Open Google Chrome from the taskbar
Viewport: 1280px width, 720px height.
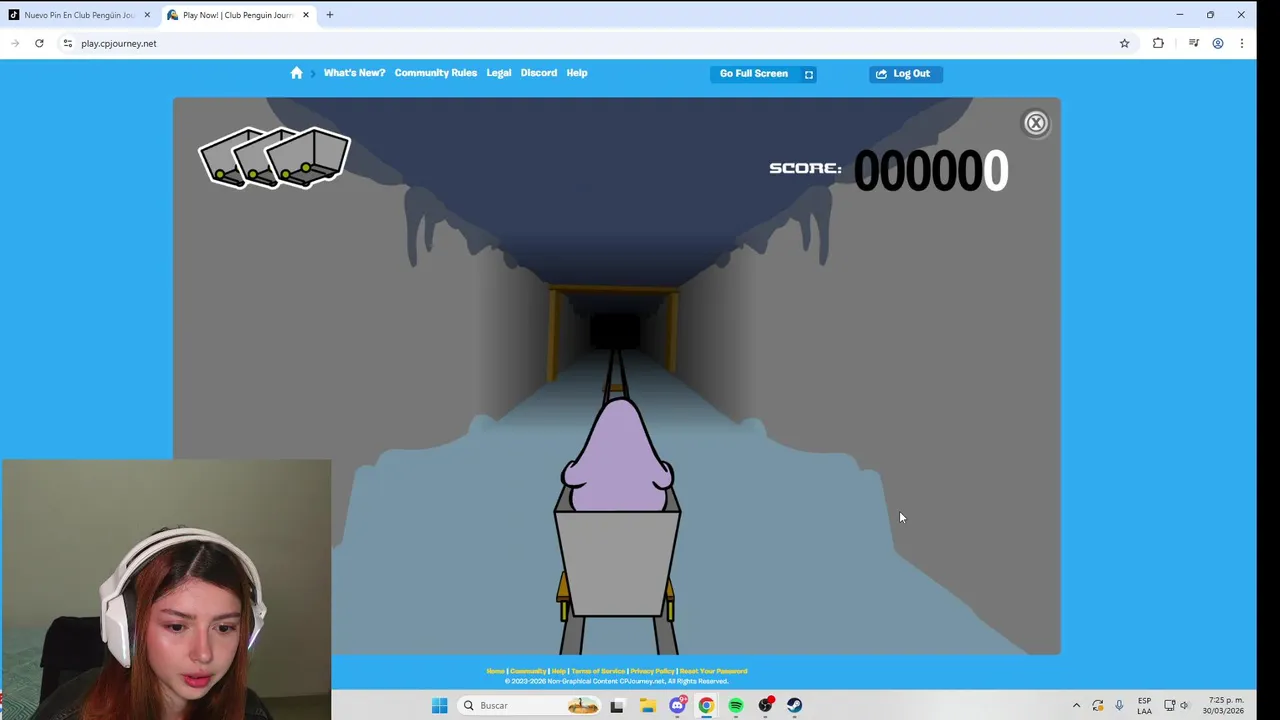click(x=706, y=705)
